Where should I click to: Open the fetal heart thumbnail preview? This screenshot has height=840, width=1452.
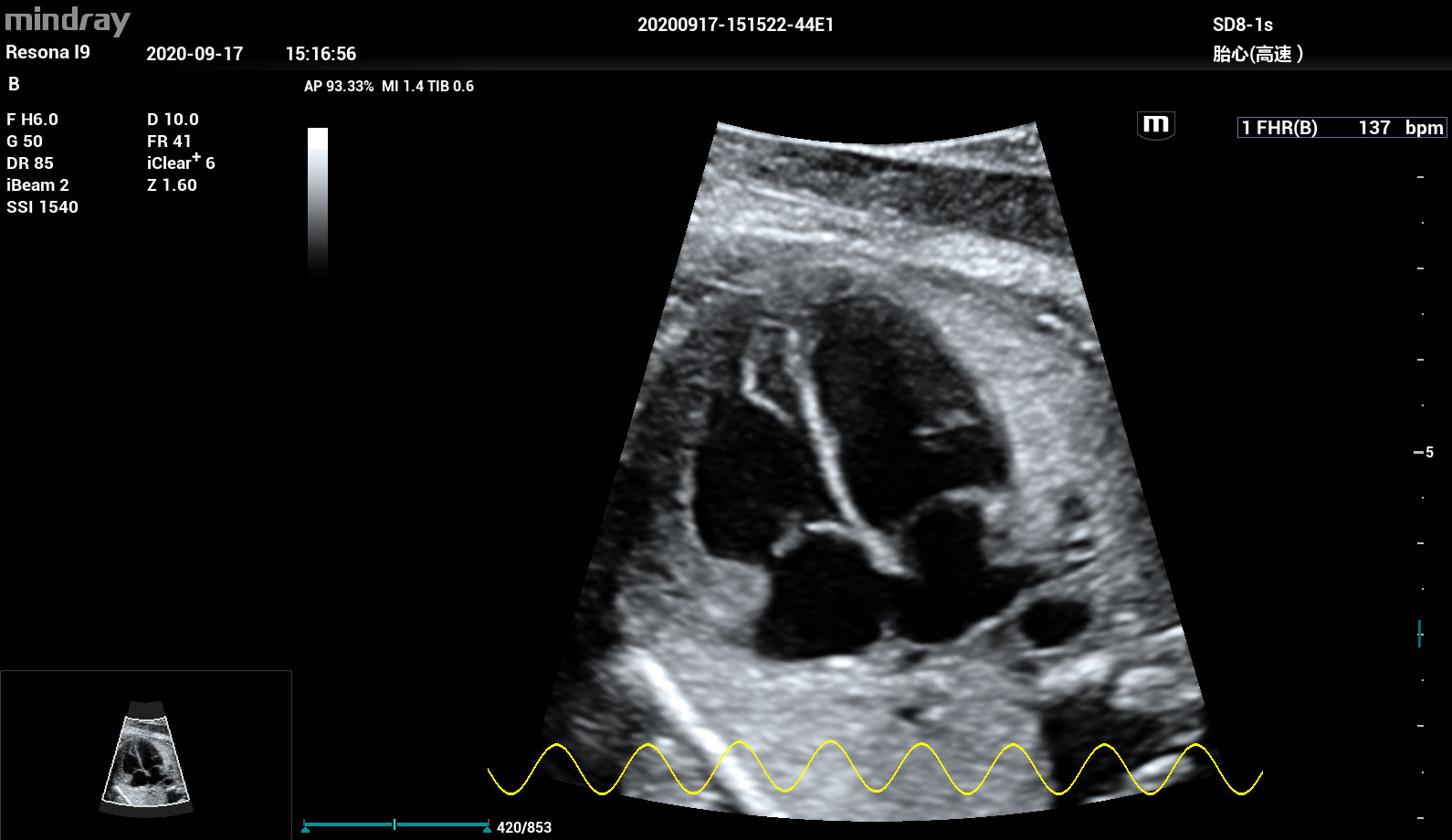tap(146, 758)
